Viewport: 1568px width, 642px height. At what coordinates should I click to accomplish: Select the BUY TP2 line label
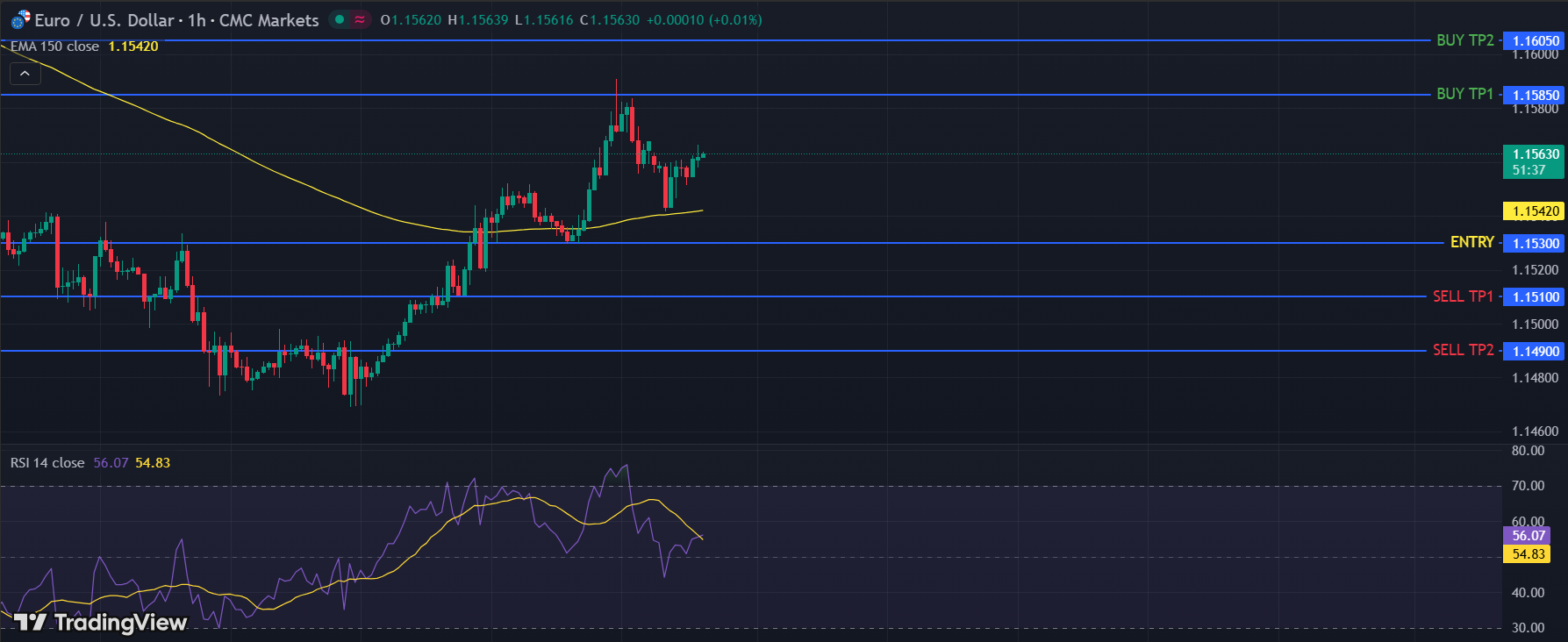click(1464, 40)
